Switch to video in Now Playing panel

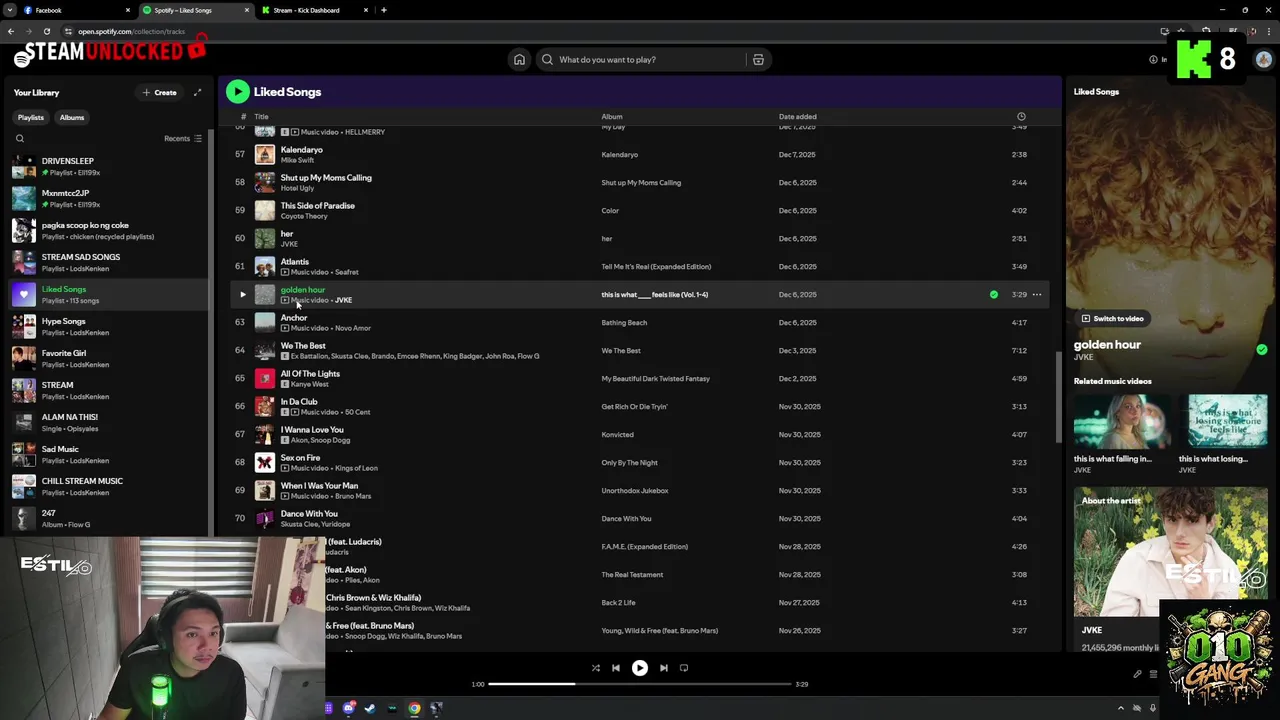click(1113, 319)
